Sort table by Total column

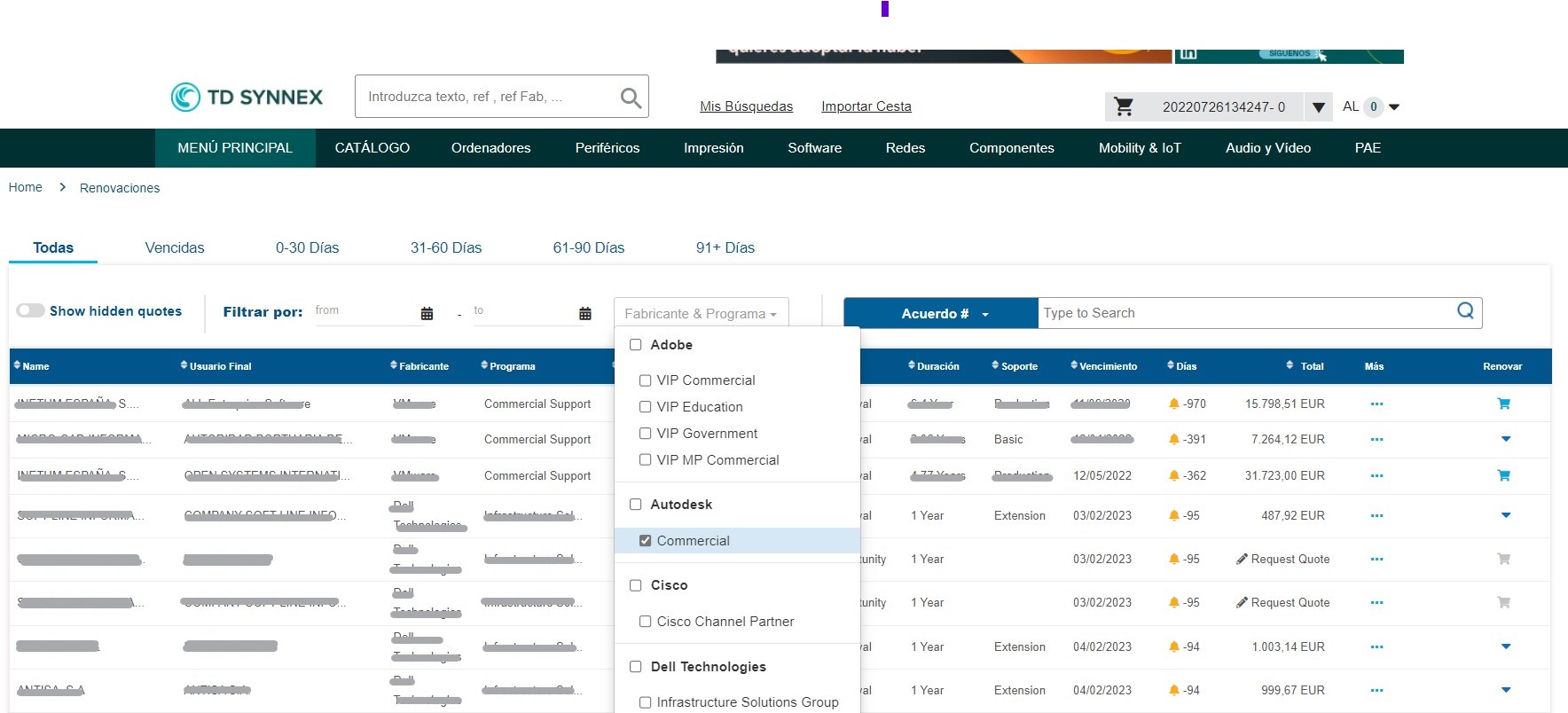pyautogui.click(x=1305, y=365)
